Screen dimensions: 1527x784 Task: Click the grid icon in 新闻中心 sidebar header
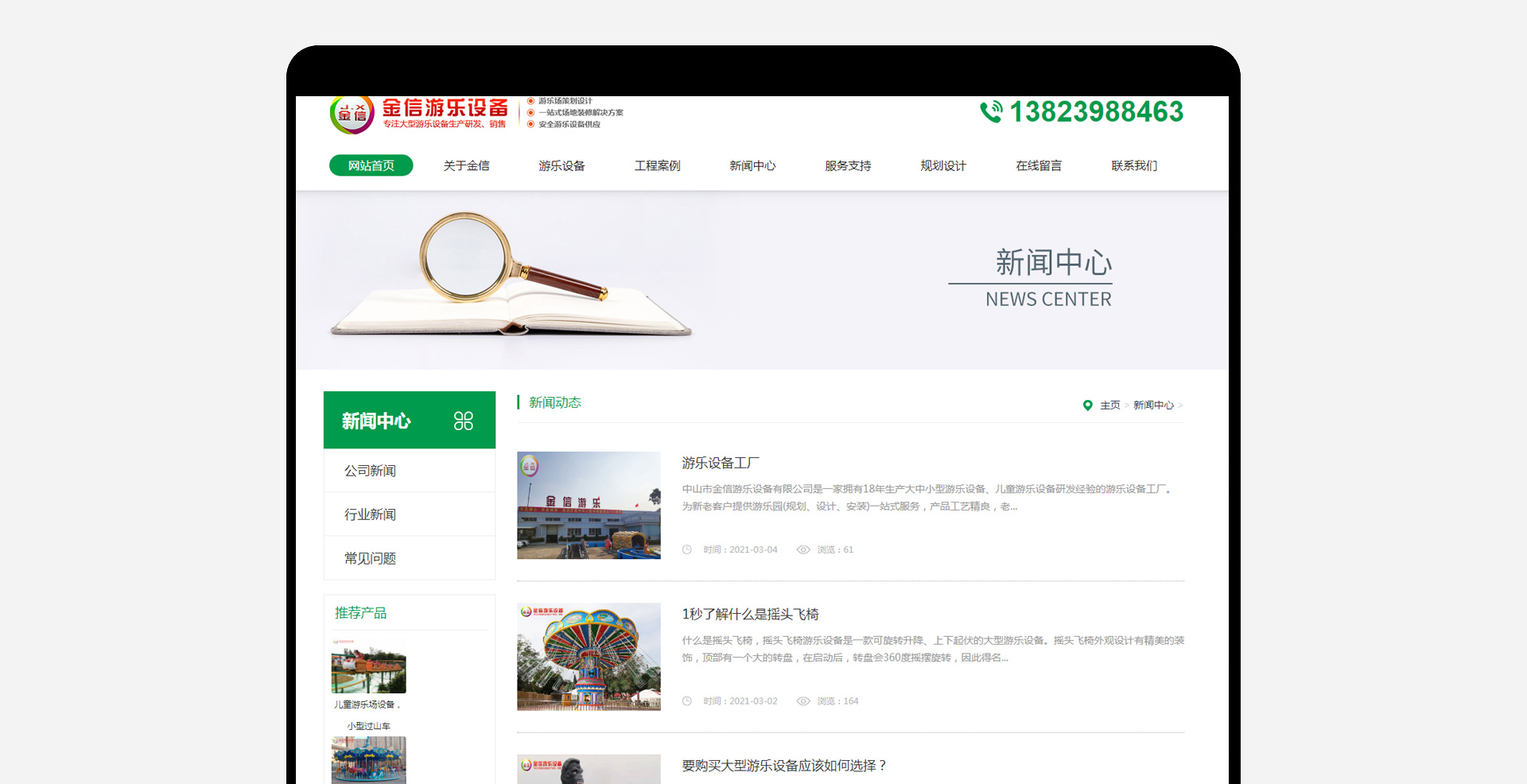pos(463,421)
